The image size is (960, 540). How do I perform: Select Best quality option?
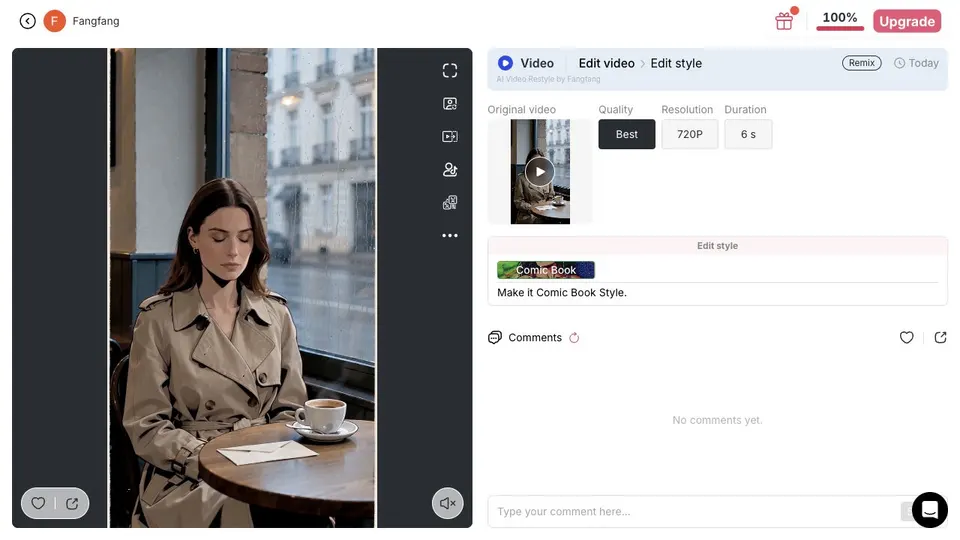pyautogui.click(x=626, y=134)
